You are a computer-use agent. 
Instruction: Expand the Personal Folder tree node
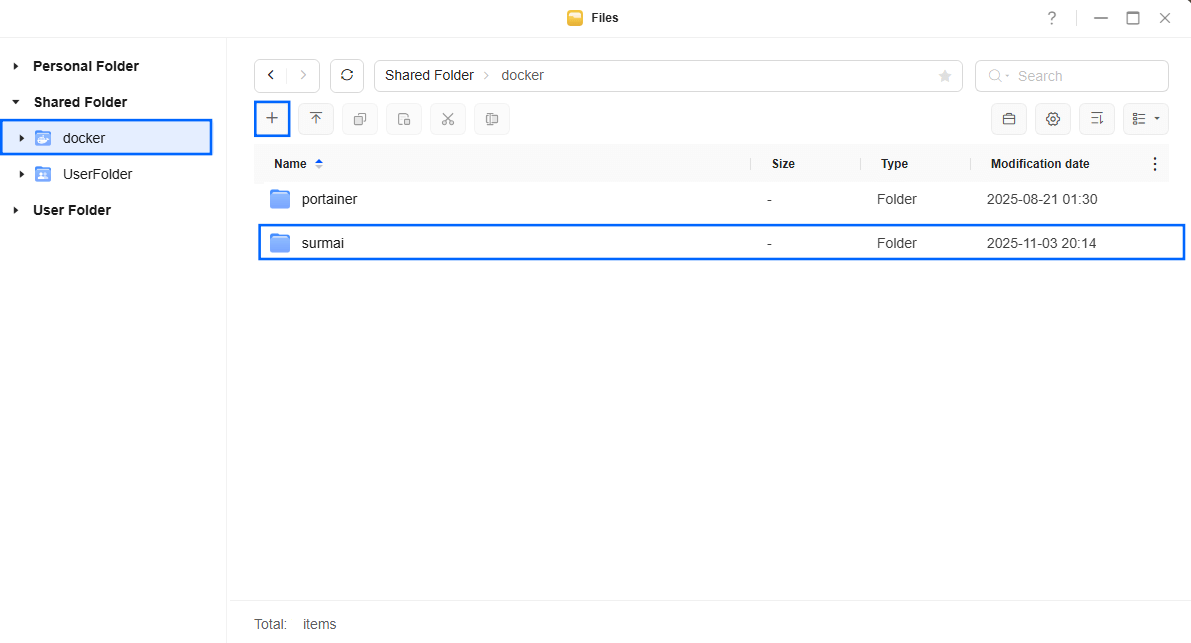tap(16, 66)
